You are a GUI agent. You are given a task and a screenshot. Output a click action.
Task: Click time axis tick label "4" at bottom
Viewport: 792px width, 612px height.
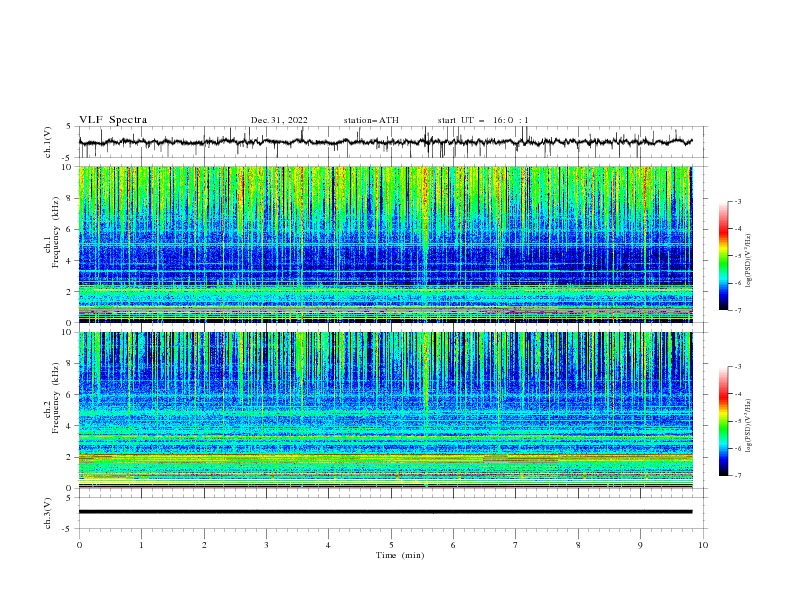point(328,545)
